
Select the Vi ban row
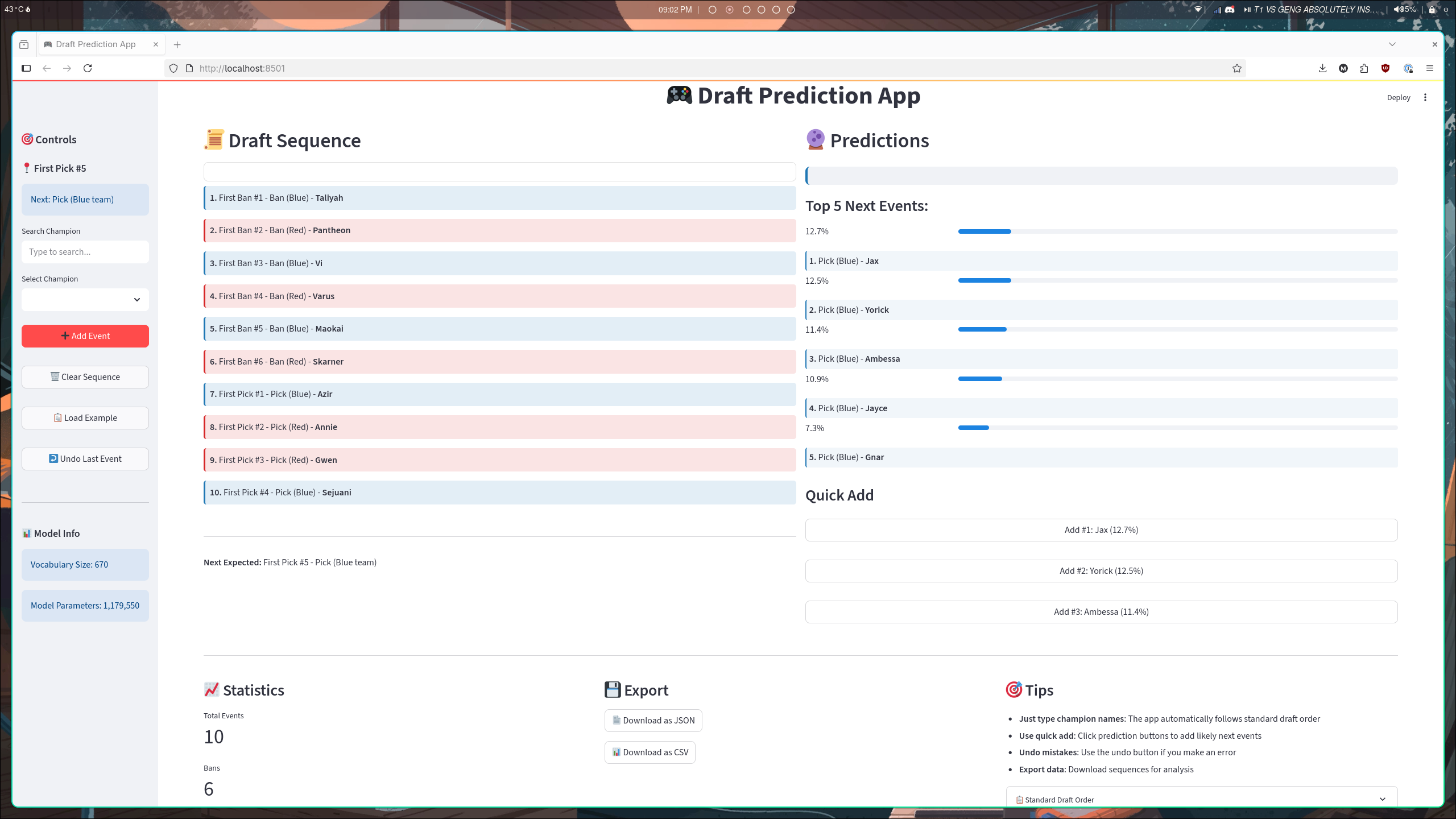click(x=499, y=263)
